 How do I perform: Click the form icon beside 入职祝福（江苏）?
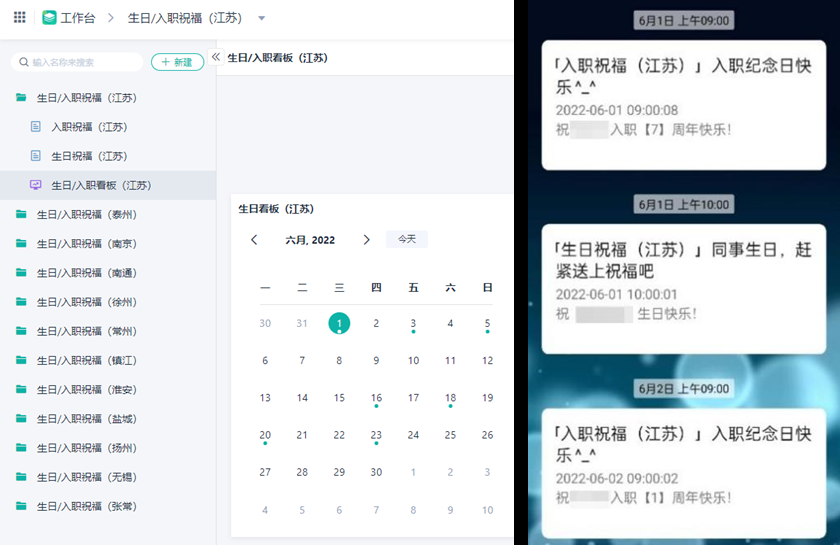35,126
